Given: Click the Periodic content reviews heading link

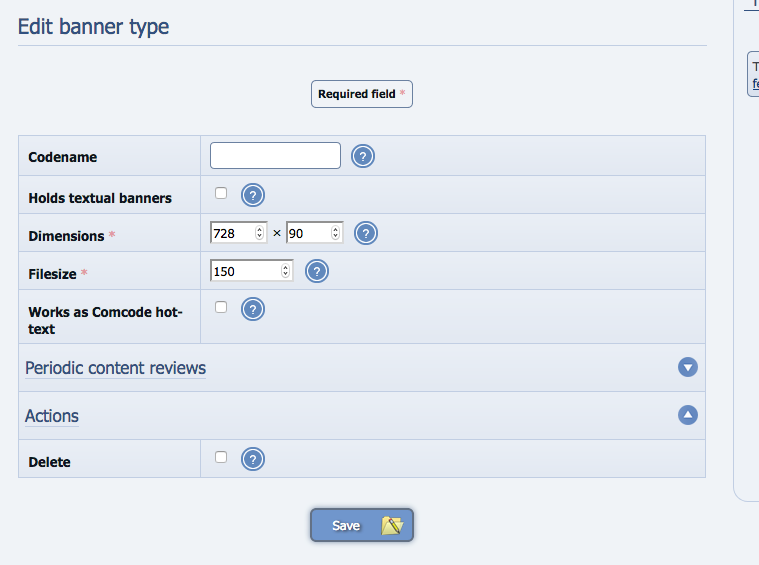Looking at the screenshot, I should (x=115, y=368).
